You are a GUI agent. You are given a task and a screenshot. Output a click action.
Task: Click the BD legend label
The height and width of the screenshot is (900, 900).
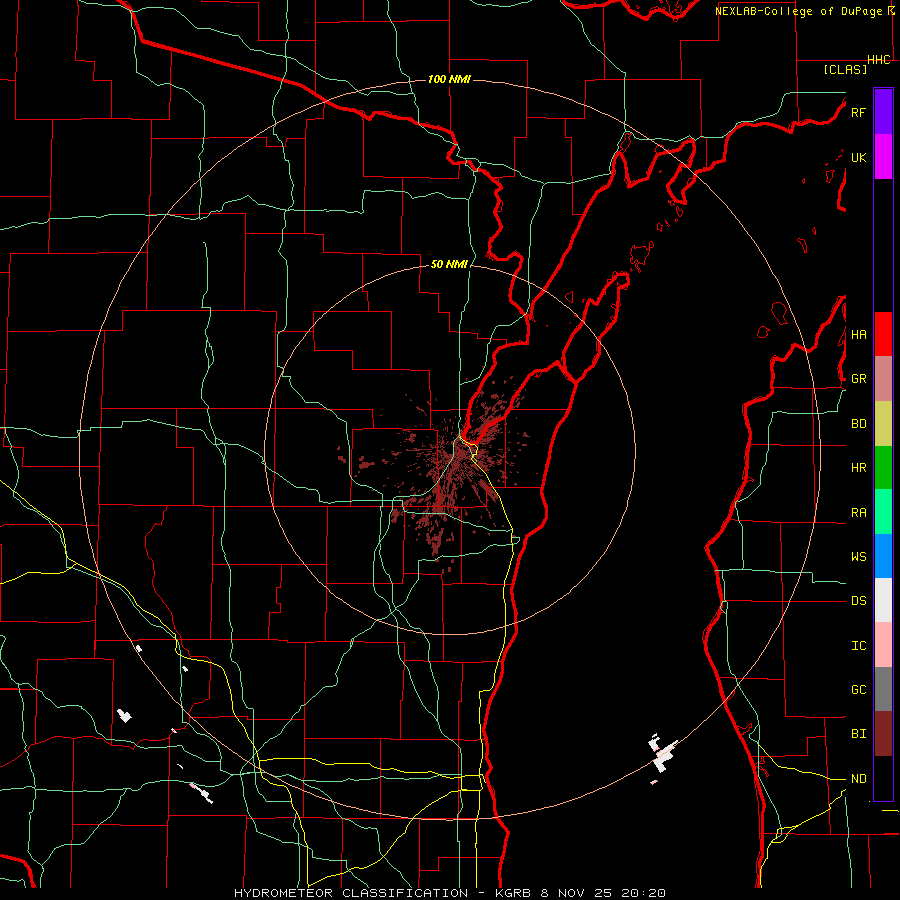coord(858,424)
